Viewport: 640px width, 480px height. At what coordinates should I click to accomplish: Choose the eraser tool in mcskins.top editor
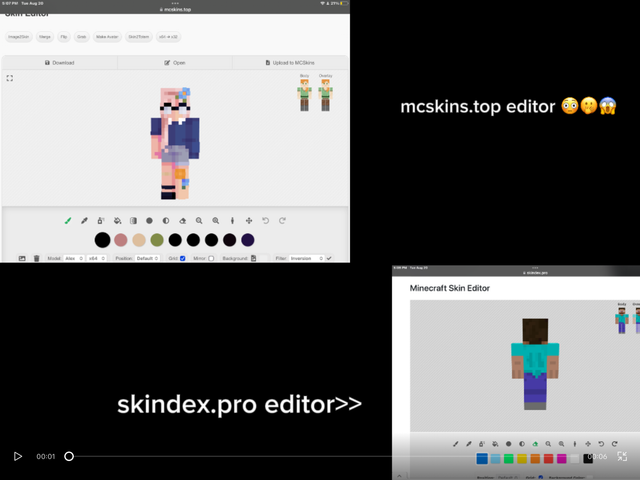(182, 221)
